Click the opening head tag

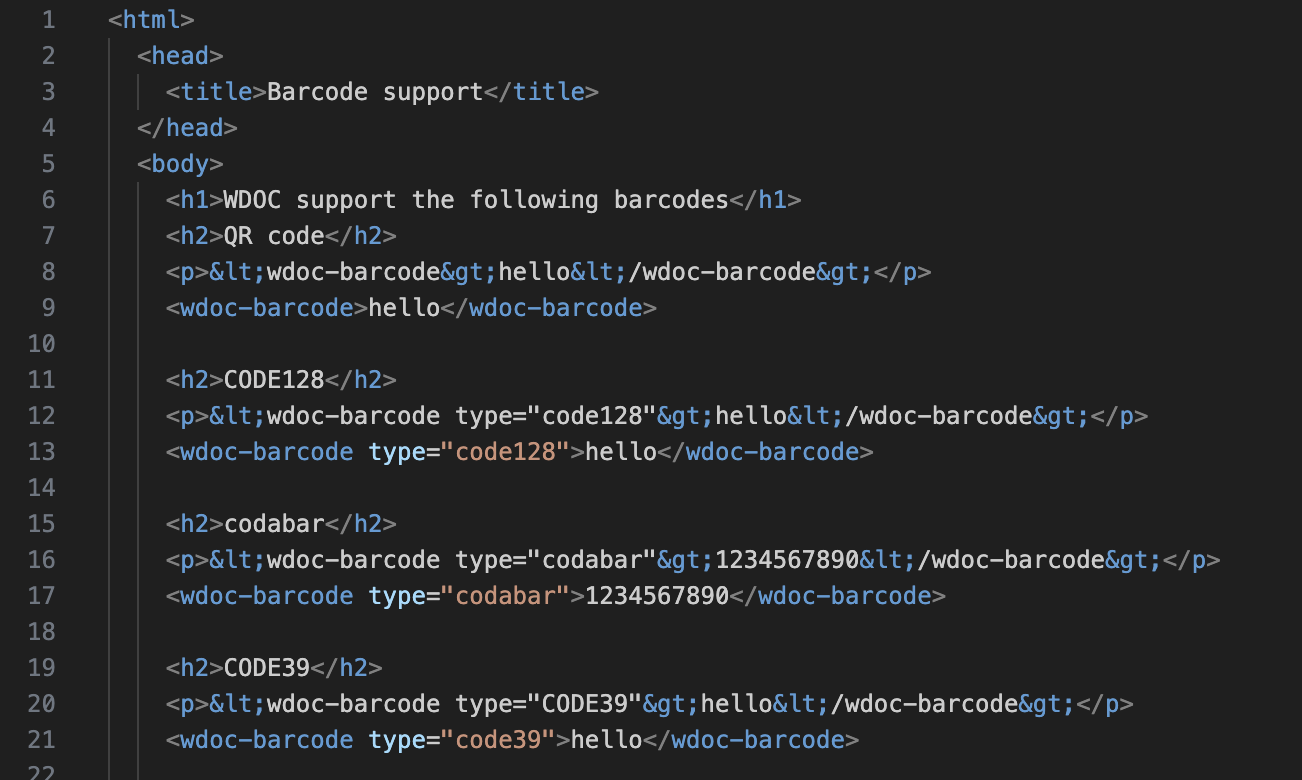[180, 55]
